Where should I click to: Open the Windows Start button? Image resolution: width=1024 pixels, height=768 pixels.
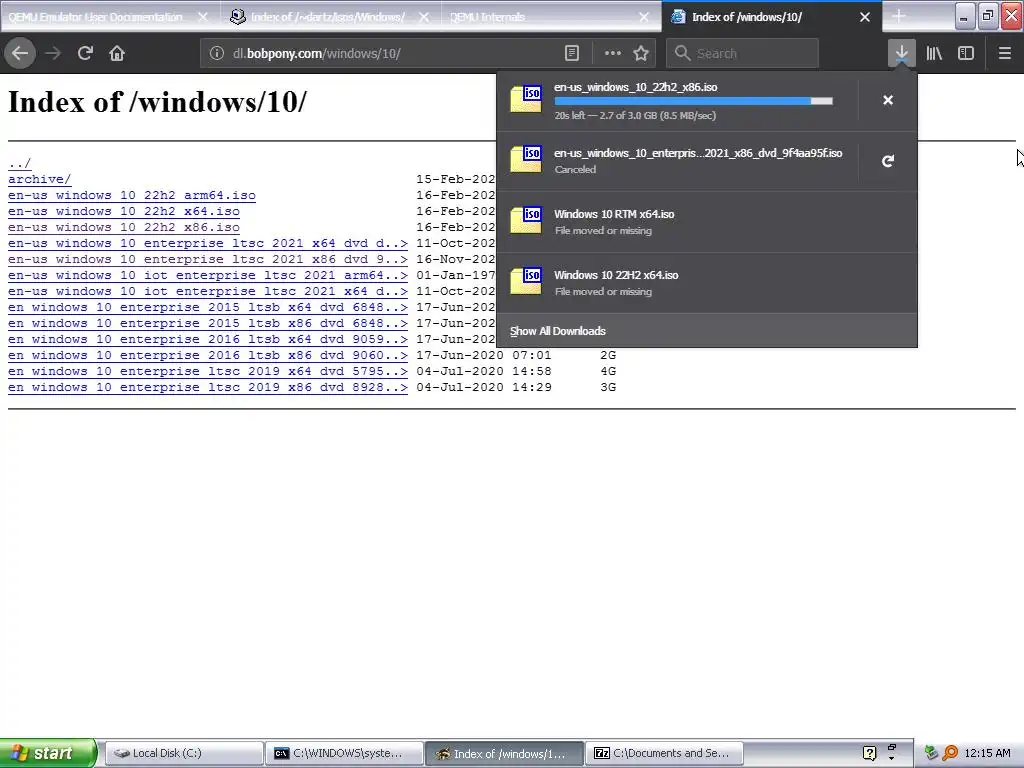click(48, 753)
